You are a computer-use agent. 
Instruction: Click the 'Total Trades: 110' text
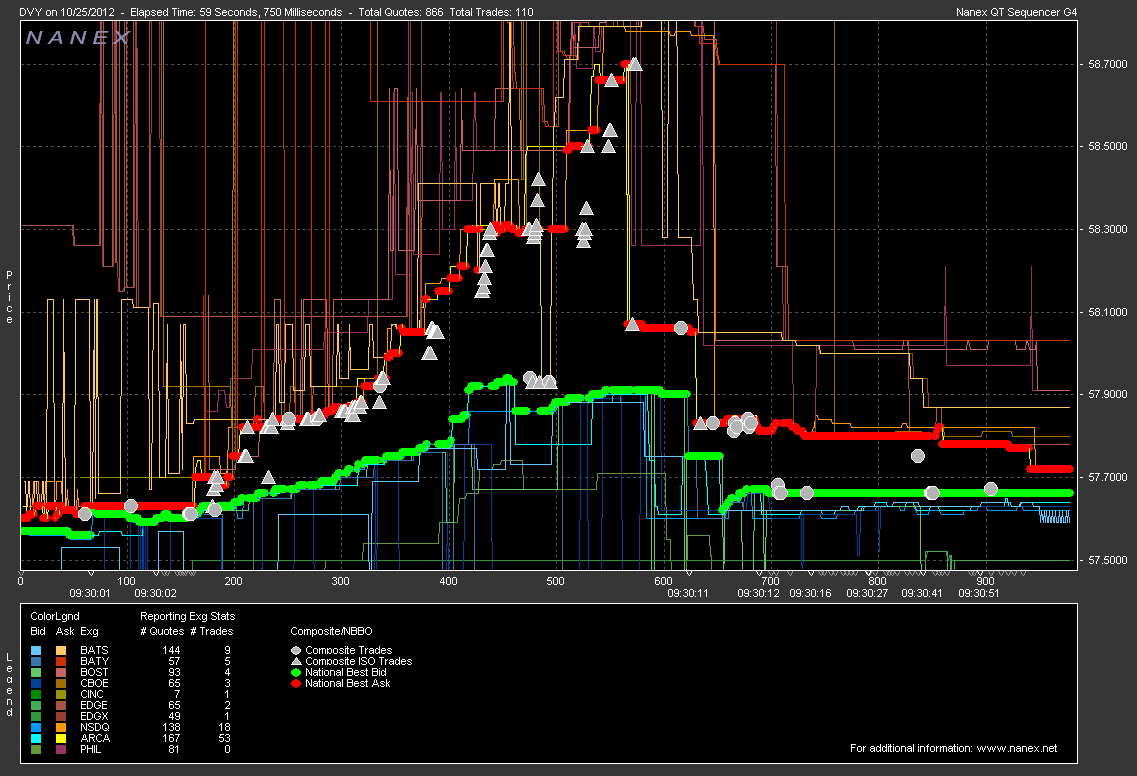click(x=492, y=12)
